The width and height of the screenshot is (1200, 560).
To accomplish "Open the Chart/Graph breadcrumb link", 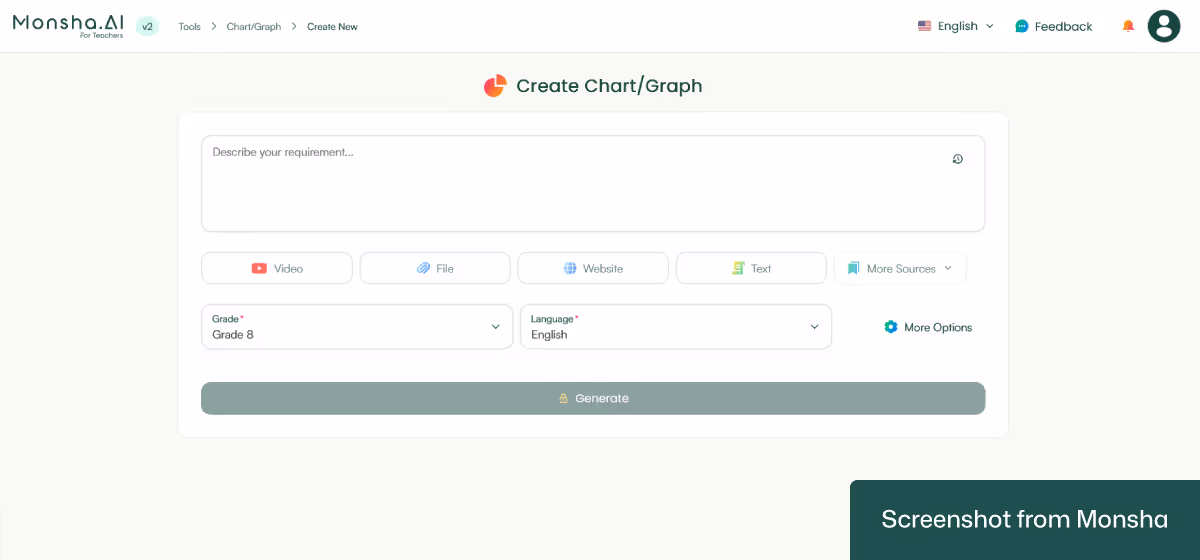I will point(254,27).
